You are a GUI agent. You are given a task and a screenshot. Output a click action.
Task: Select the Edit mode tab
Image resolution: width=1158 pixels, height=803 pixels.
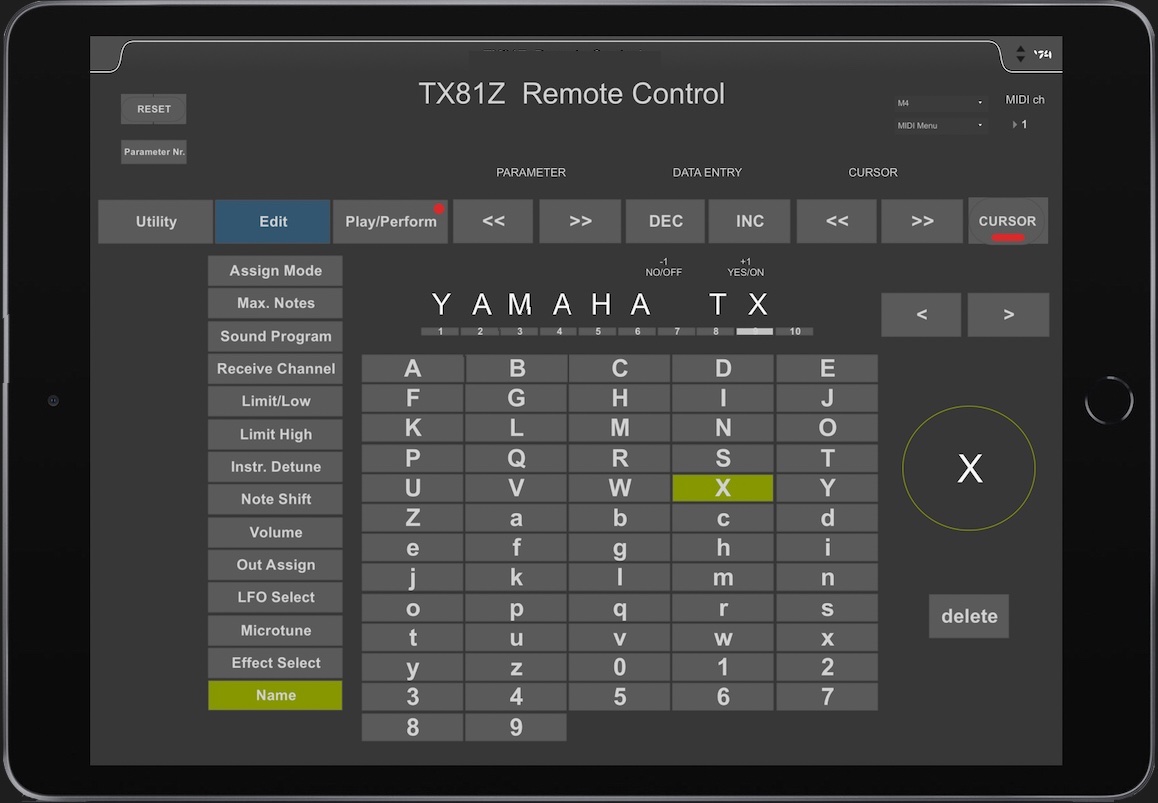pos(273,222)
